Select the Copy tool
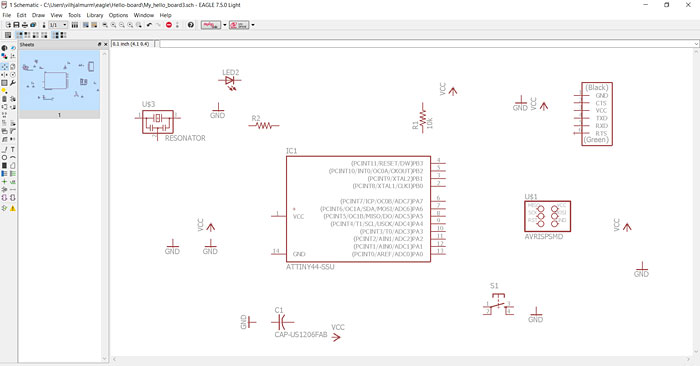This screenshot has width=700, height=366. tap(12, 66)
